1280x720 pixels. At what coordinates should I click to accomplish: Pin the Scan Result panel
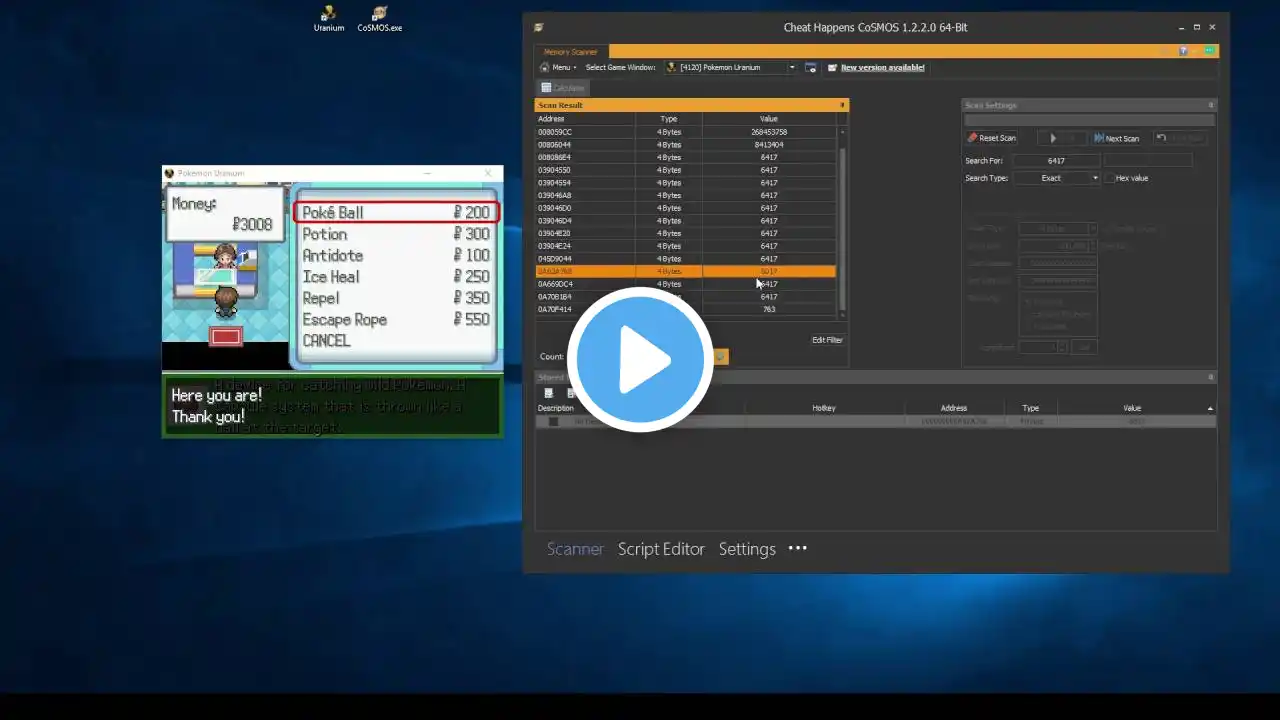(x=842, y=105)
